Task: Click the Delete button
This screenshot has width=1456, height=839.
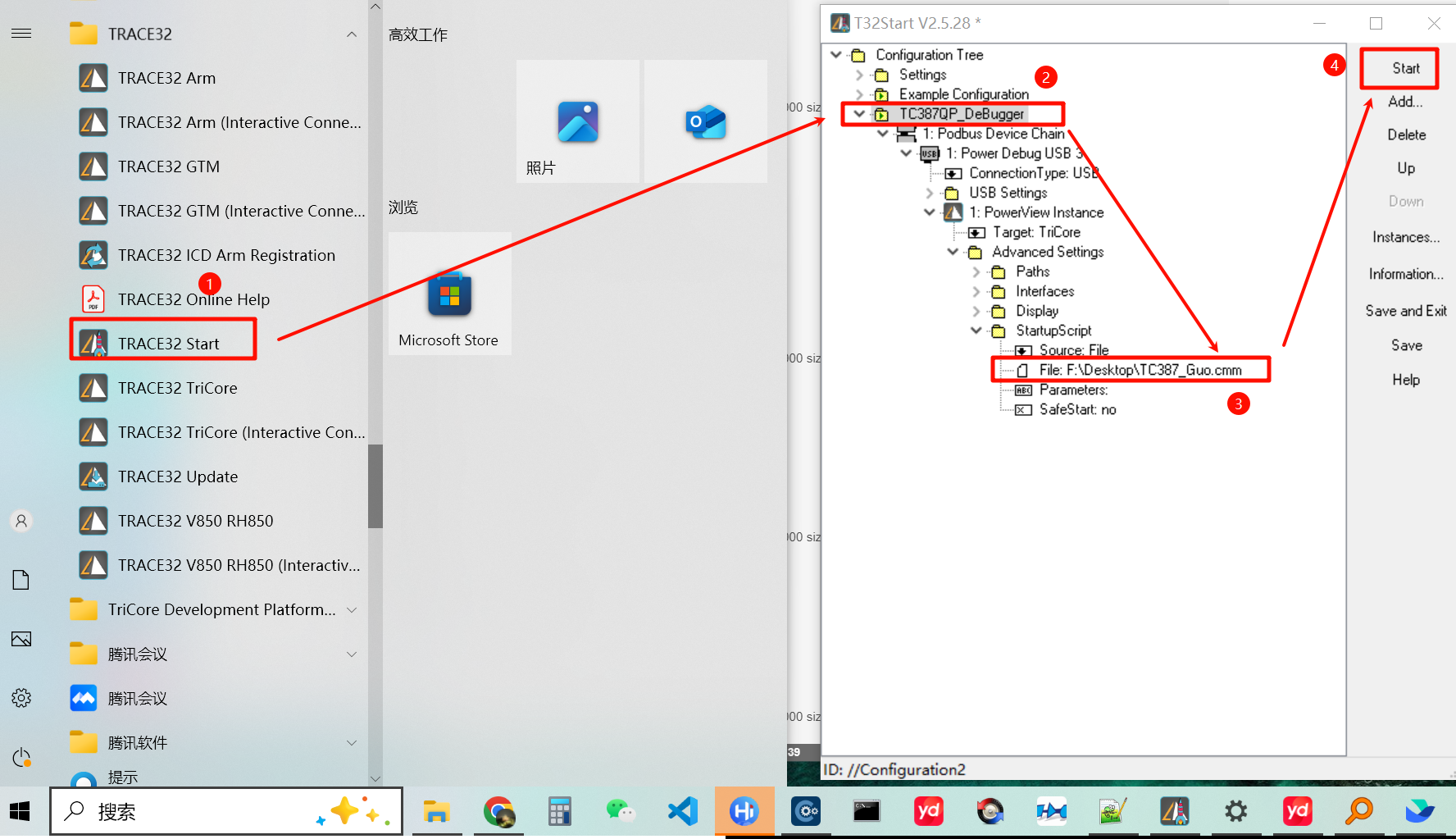Action: tap(1406, 135)
